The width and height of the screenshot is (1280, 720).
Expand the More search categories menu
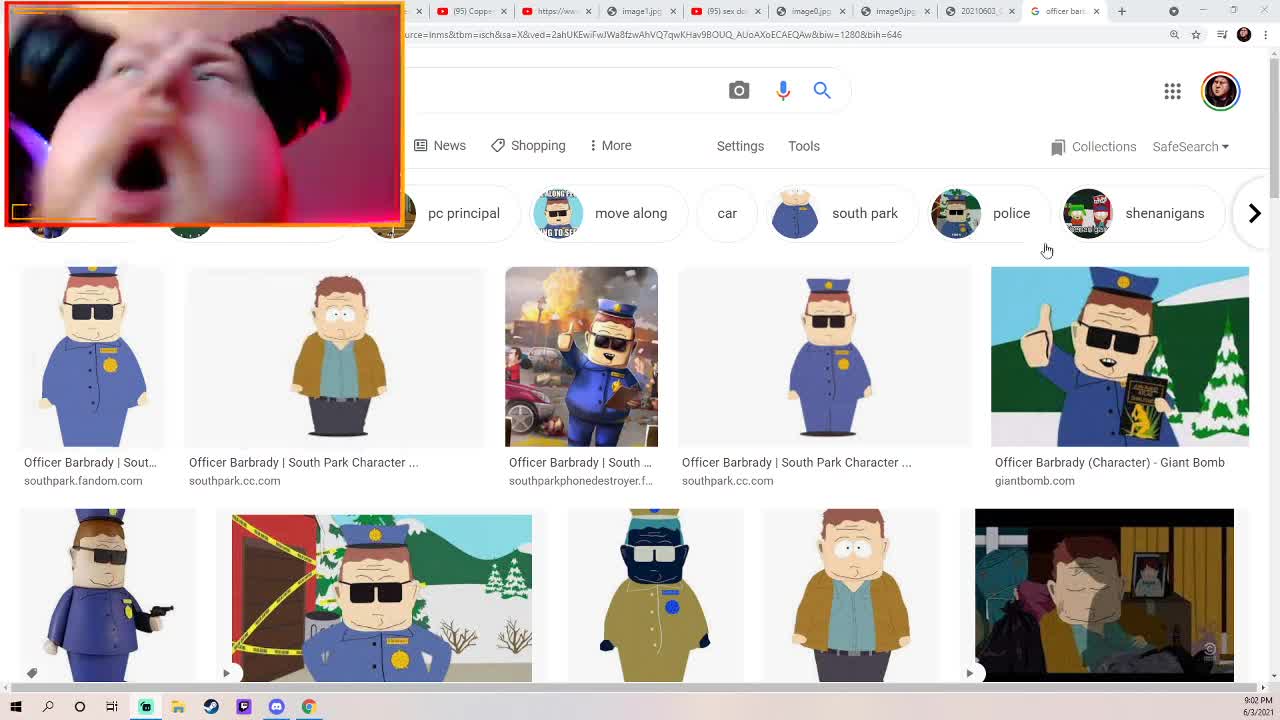610,145
